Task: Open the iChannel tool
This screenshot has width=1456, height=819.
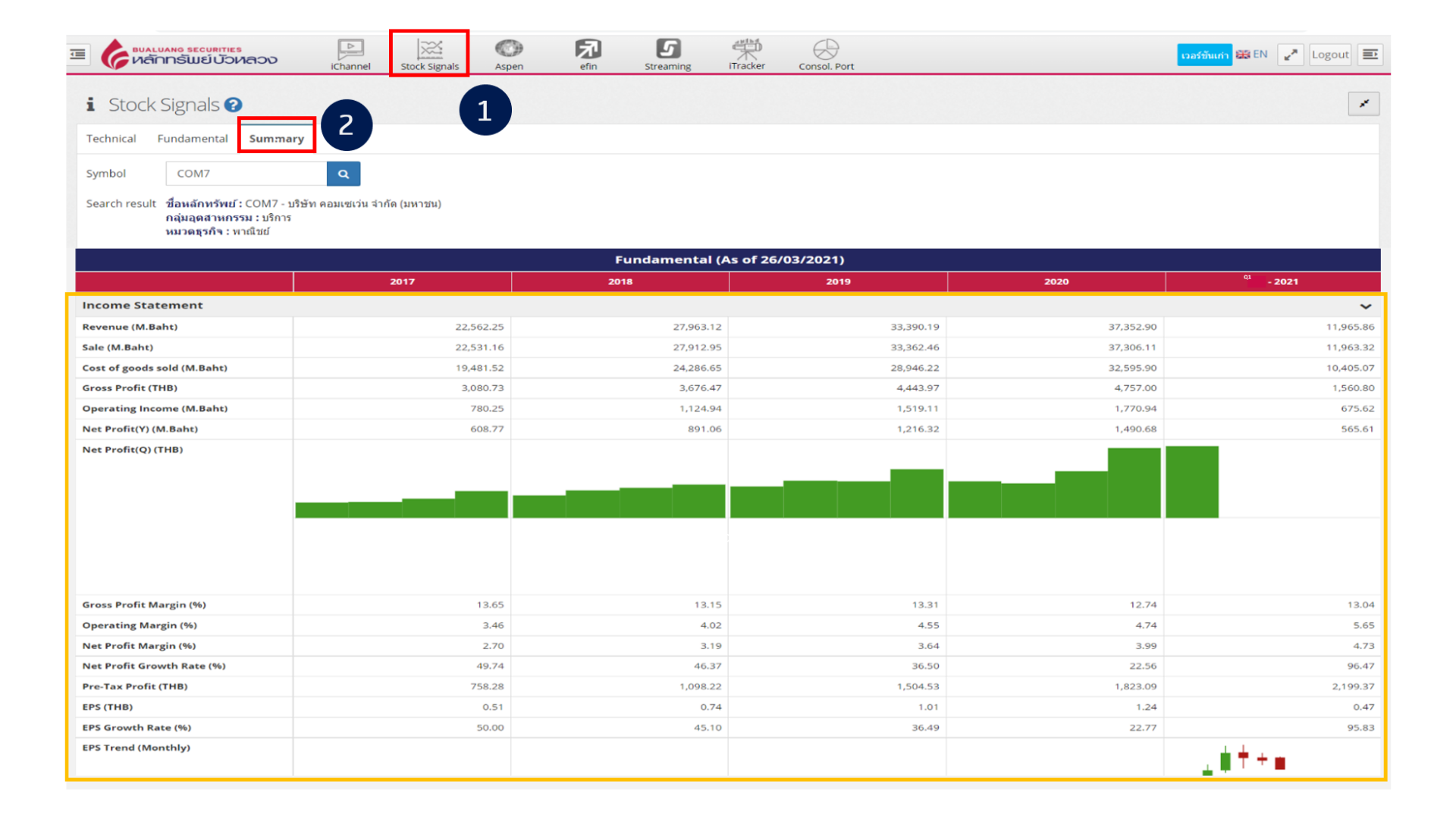Action: point(350,55)
